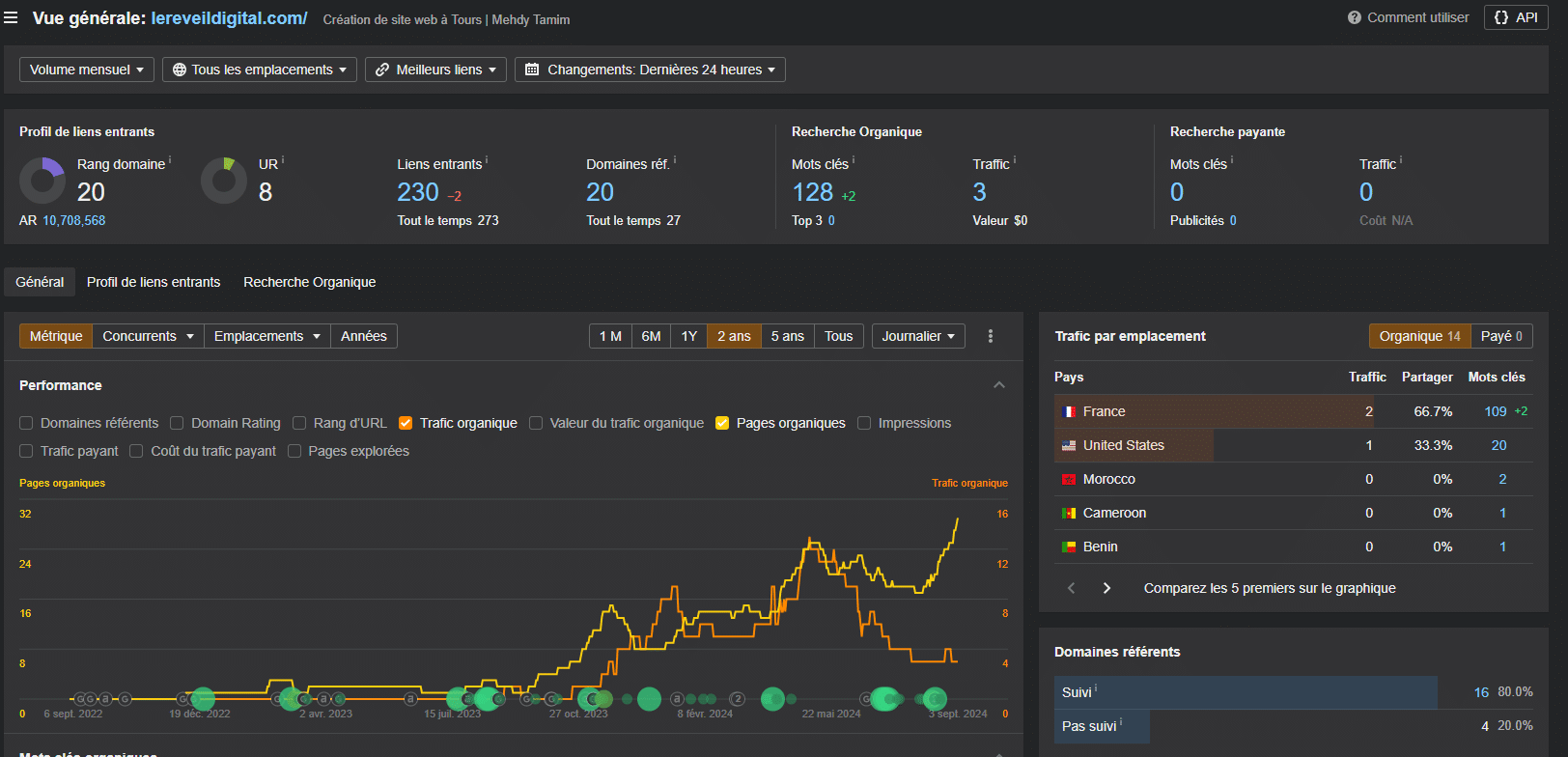
Task: Open the three-dot chart options menu
Action: click(x=991, y=336)
